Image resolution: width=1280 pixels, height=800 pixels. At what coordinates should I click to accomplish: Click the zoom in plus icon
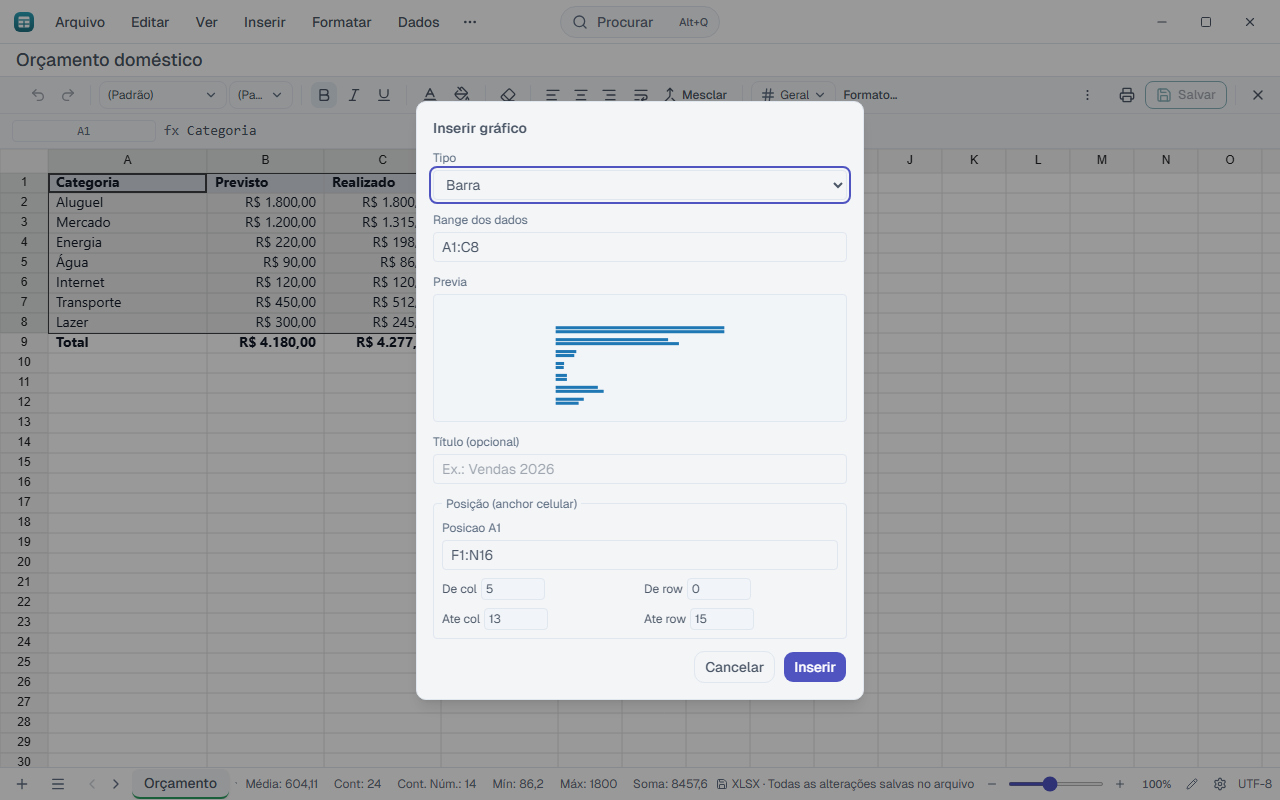(1120, 784)
